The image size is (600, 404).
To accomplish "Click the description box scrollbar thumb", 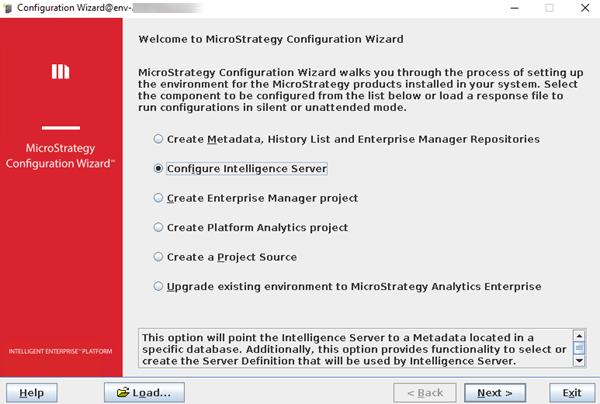I will (x=579, y=348).
